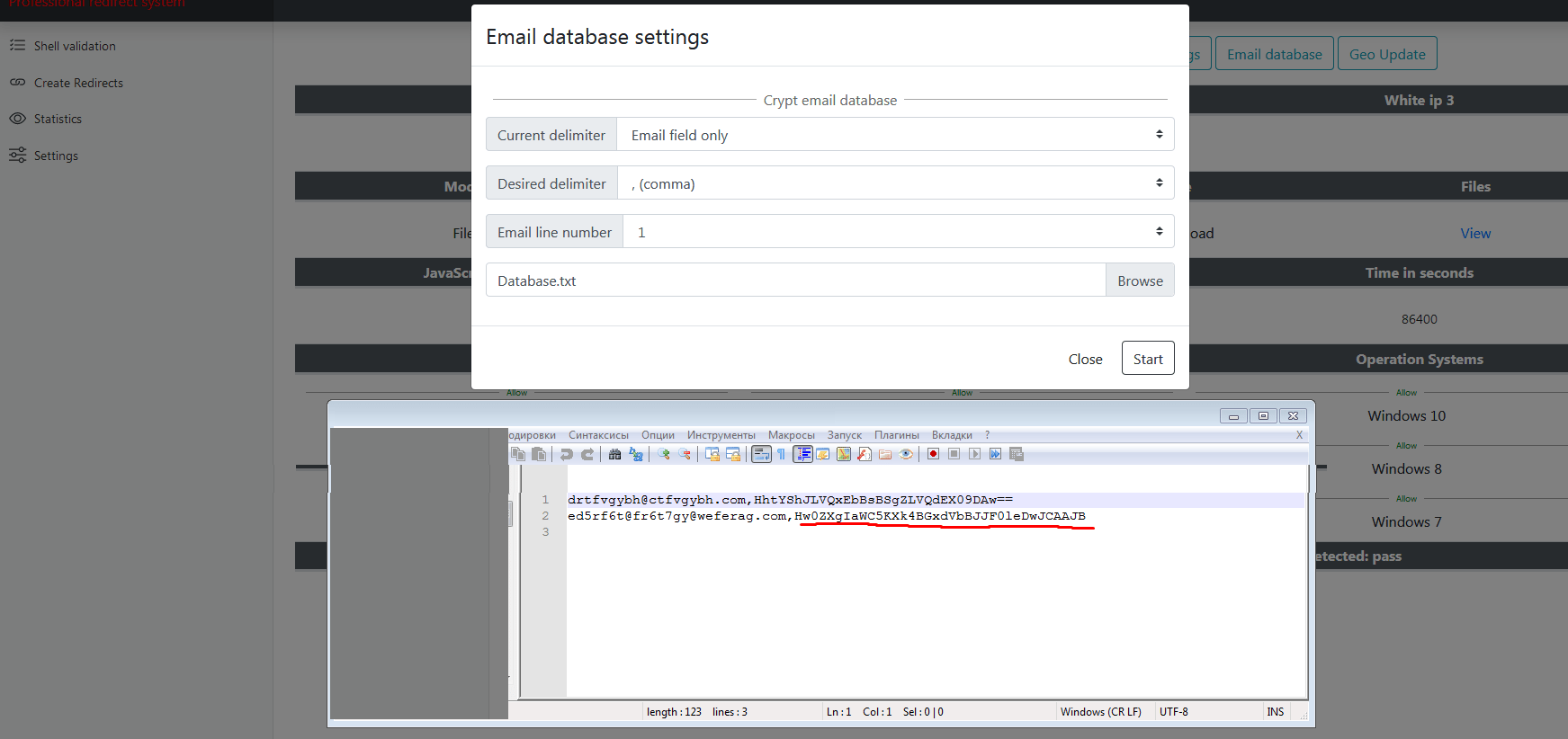This screenshot has width=1568, height=739.
Task: Open Create Redirects page
Action: (78, 83)
